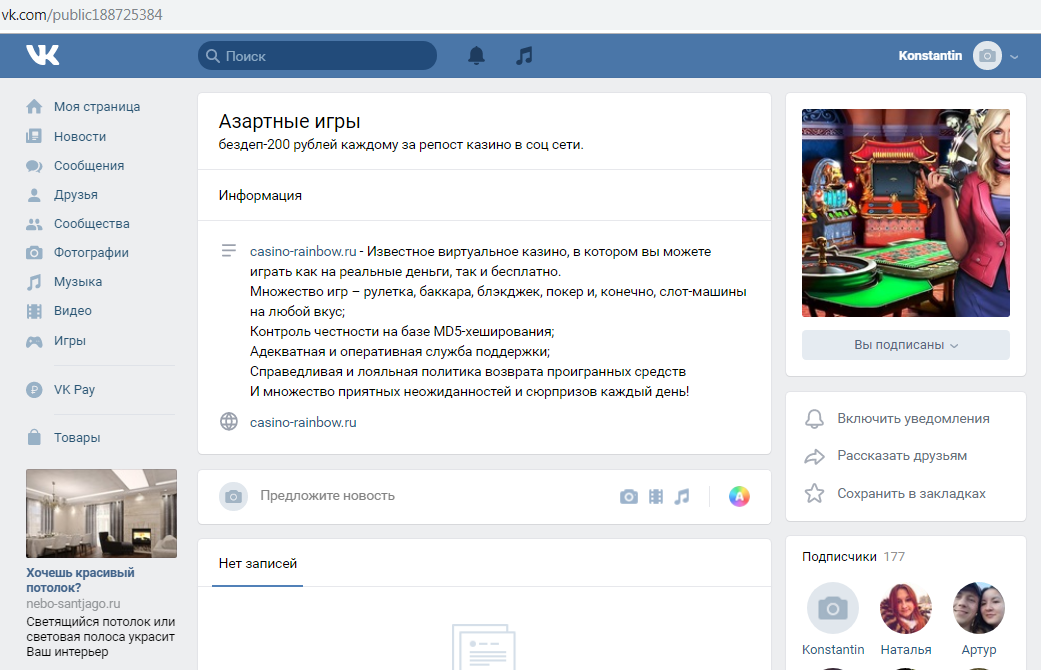
Task: Click the VK logo icon
Action: click(x=42, y=55)
